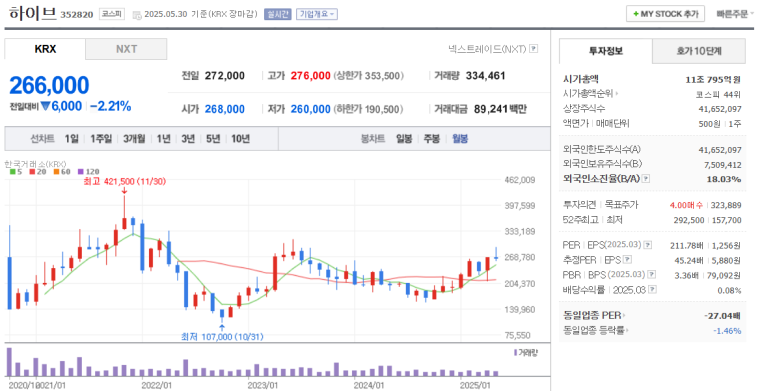Screen dimensions: 773x391
Task: Open help icon next to 추정PER EPS
Action: [627, 260]
